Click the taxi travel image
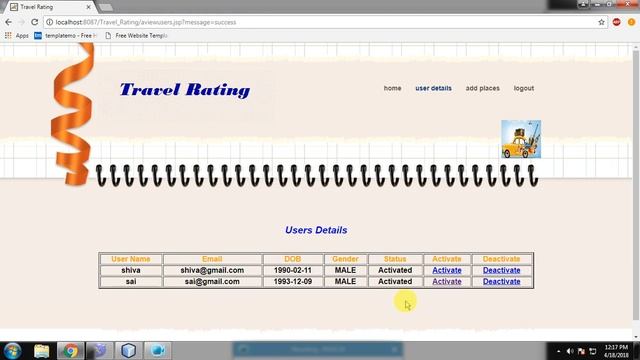 pos(521,139)
